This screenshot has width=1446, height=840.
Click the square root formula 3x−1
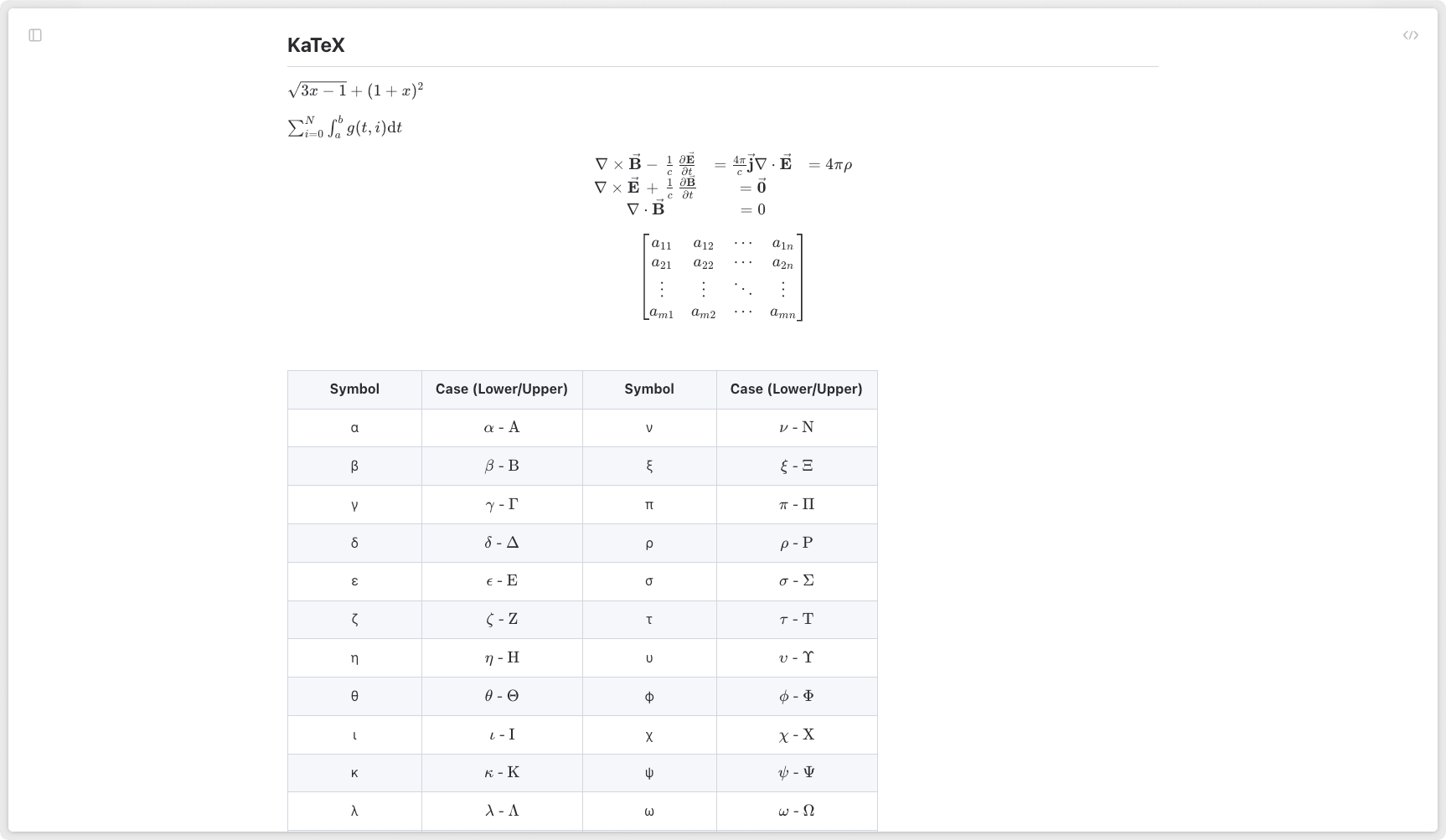[355, 90]
